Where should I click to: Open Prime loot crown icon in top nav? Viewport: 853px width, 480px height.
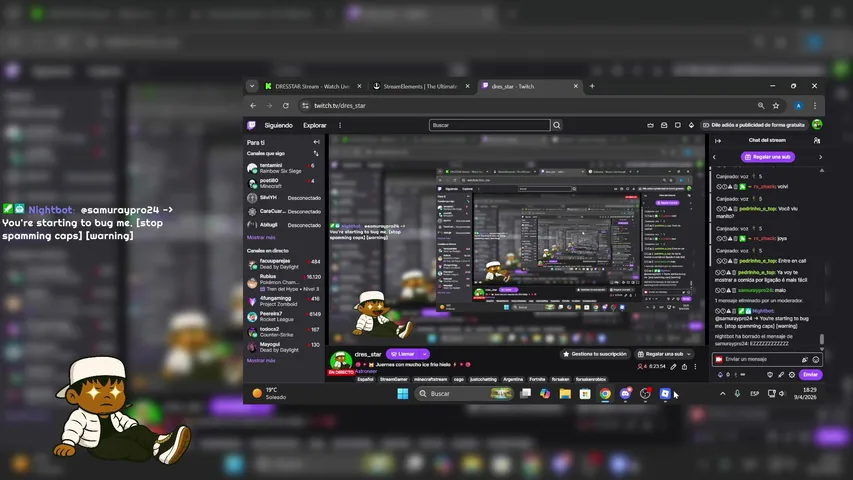pos(651,125)
